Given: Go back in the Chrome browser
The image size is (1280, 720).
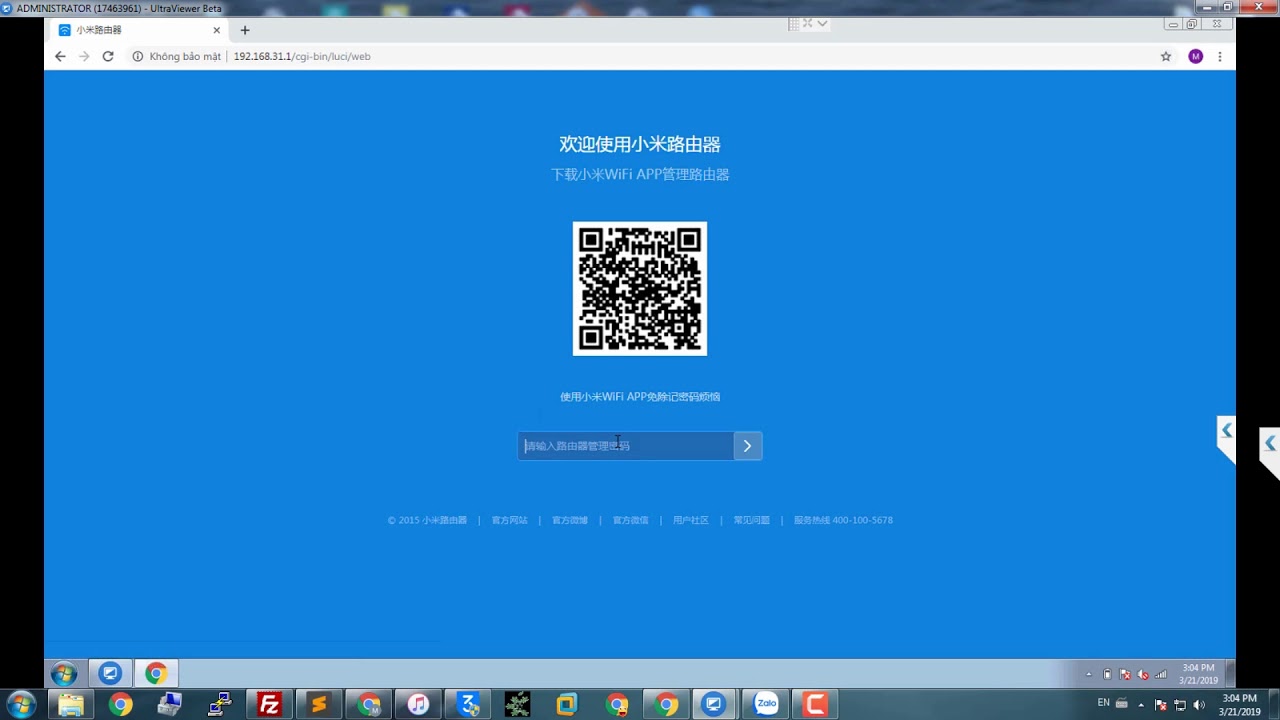Looking at the screenshot, I should tap(60, 57).
